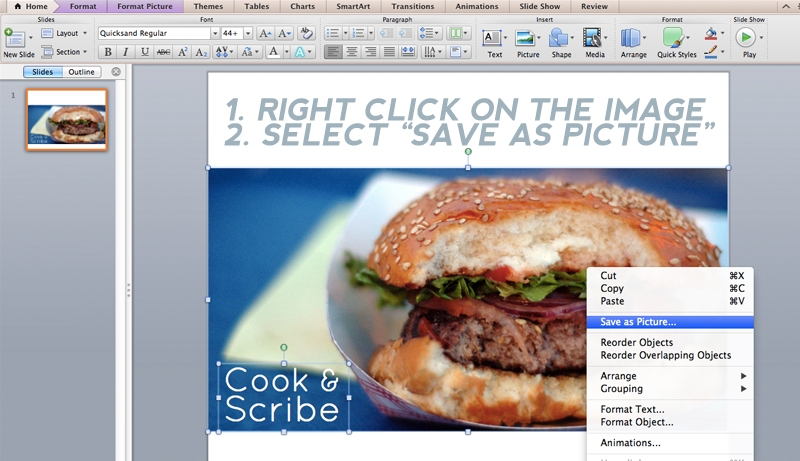Click the text effects glowing A button
Viewport: 800px width, 461px height.
pos(300,52)
